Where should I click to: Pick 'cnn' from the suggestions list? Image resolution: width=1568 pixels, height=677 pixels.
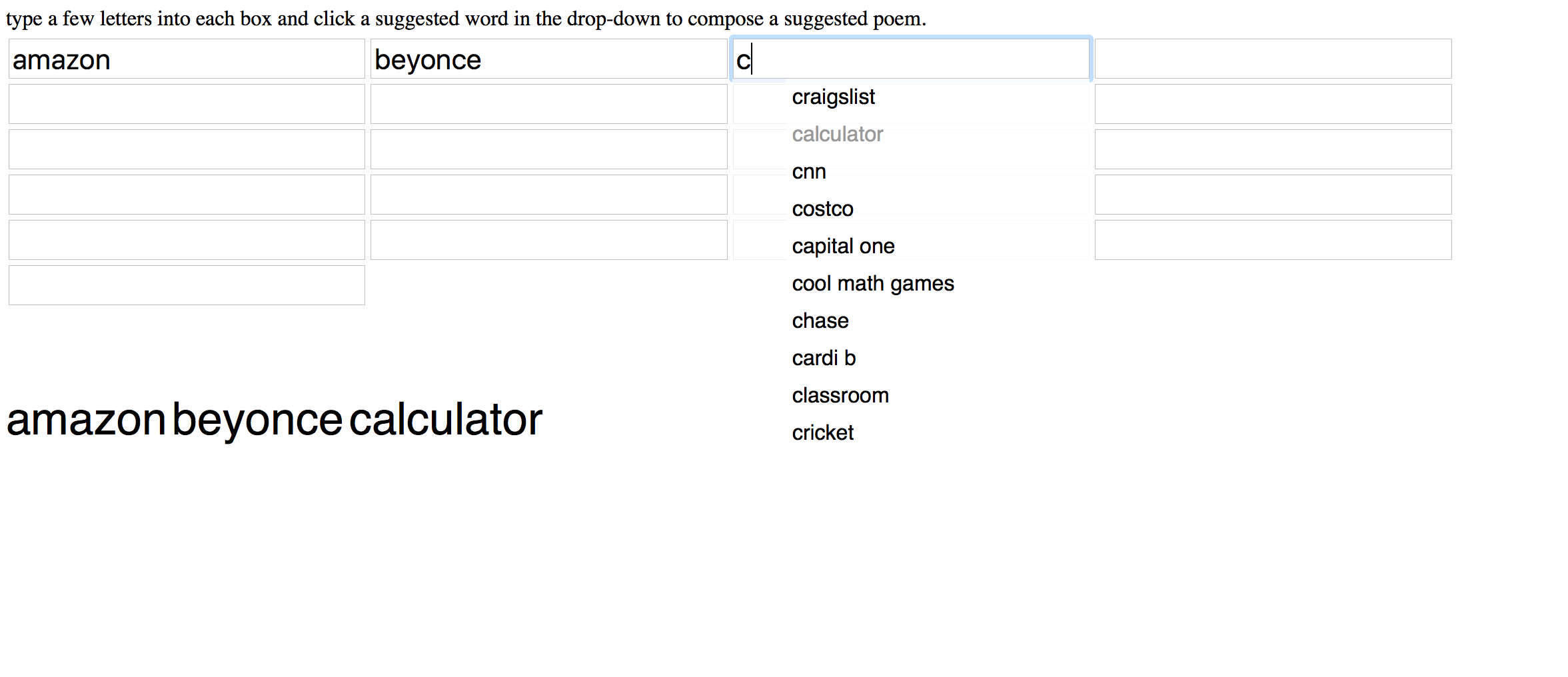point(809,172)
